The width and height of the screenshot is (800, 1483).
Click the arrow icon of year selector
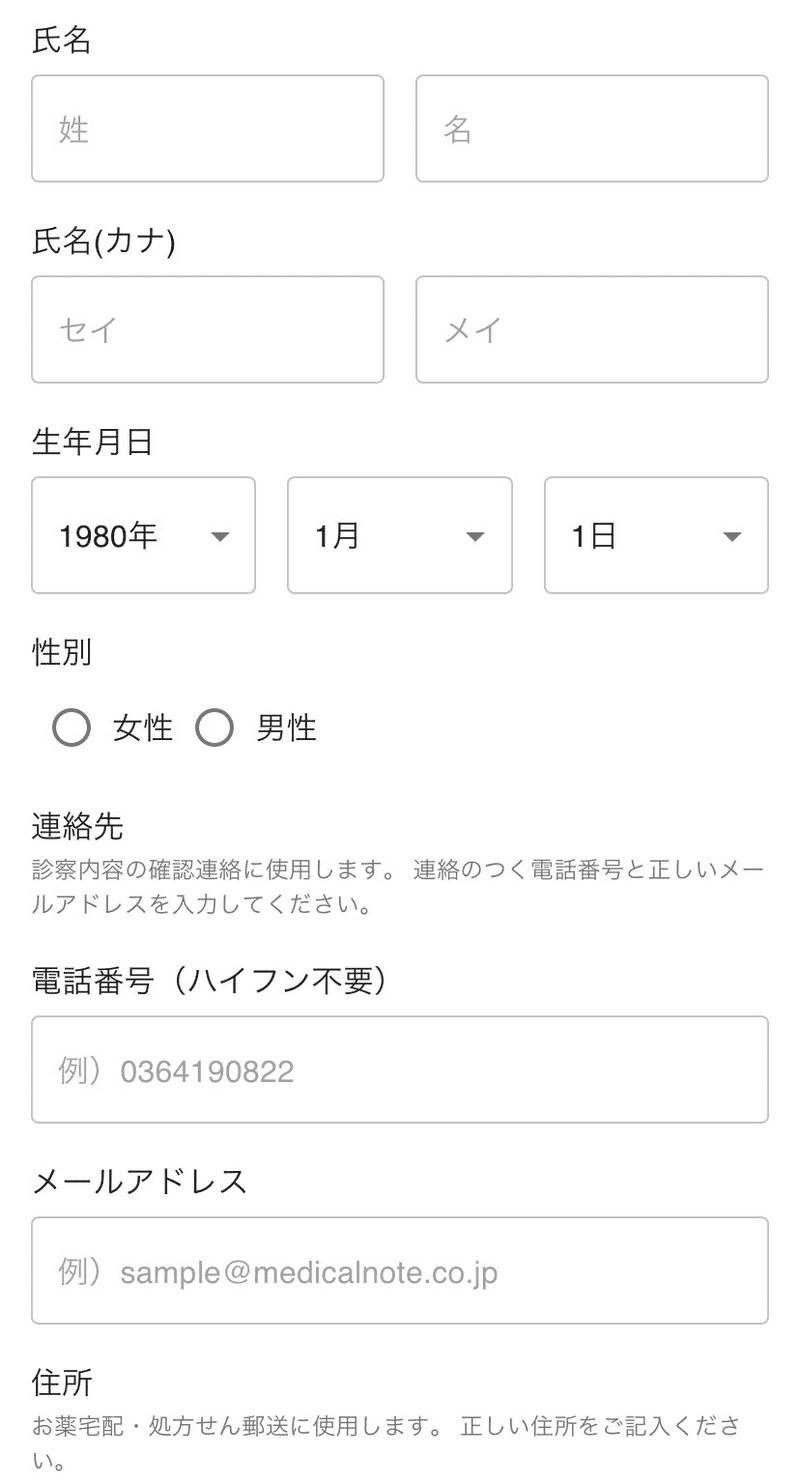[x=220, y=537]
